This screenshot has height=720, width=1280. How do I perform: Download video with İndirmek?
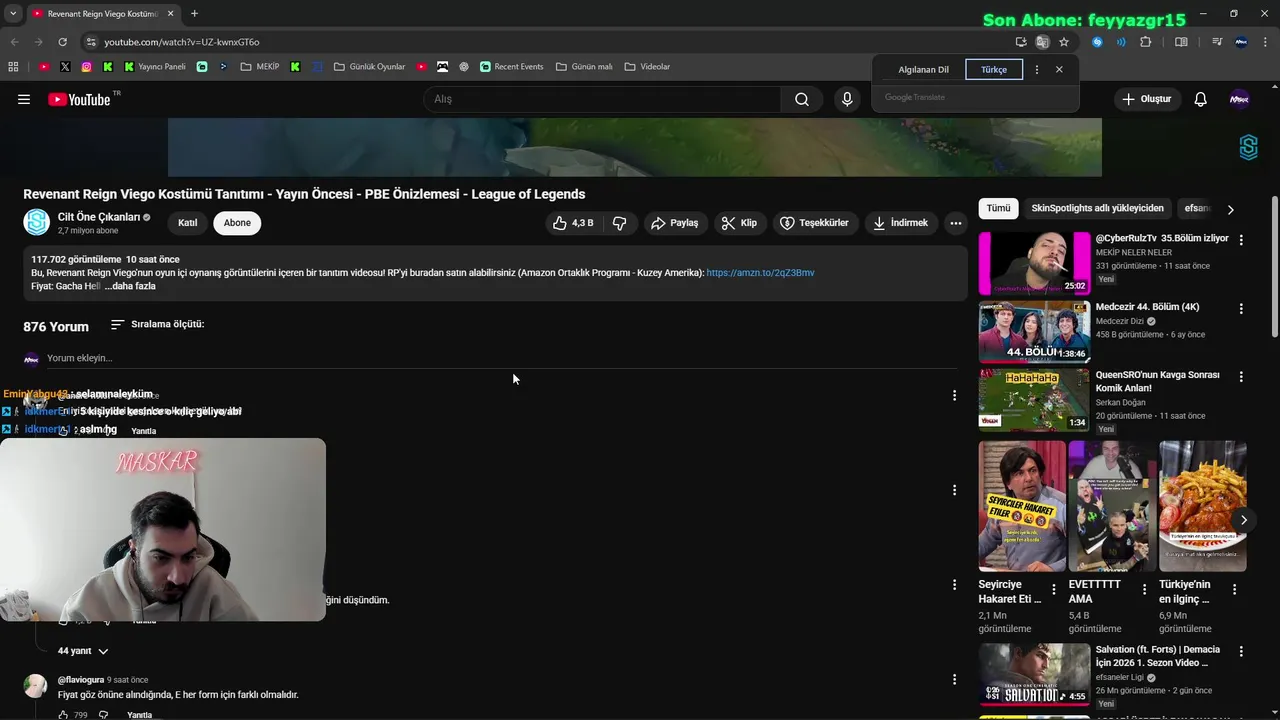click(901, 223)
